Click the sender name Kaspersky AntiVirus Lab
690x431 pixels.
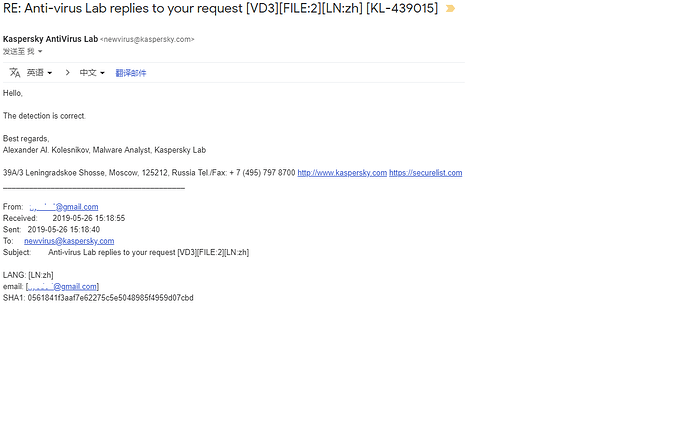coord(50,39)
